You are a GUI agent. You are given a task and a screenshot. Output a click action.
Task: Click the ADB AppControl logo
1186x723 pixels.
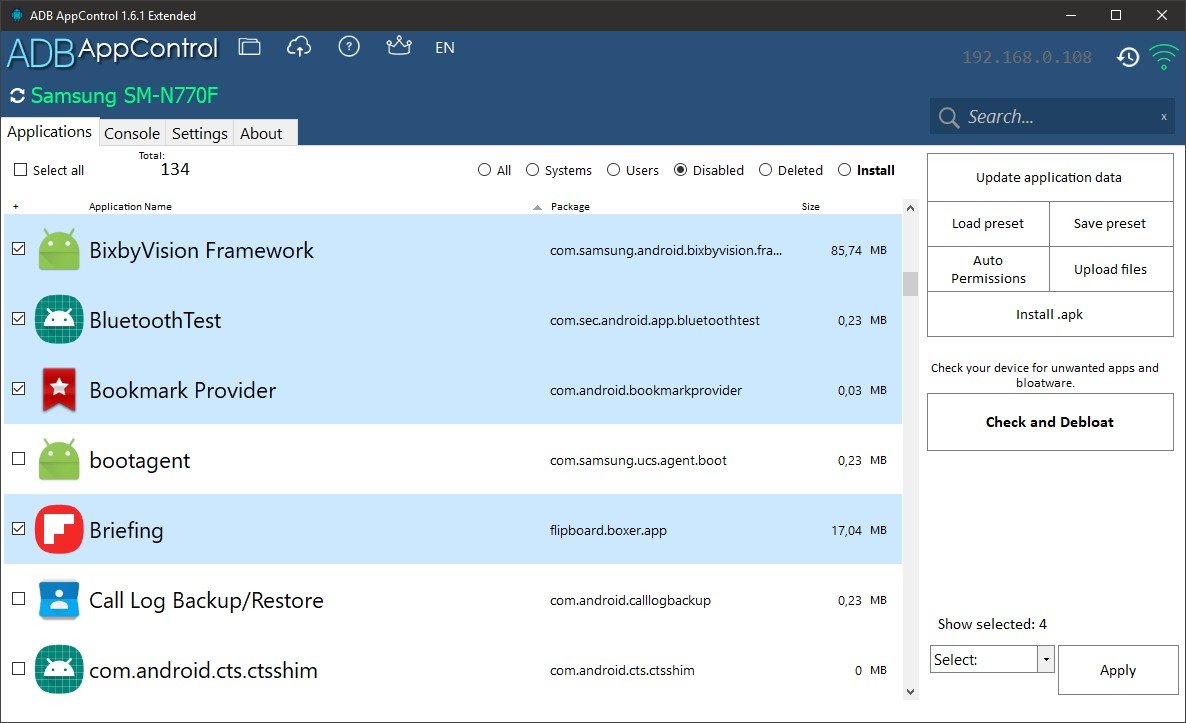[113, 51]
